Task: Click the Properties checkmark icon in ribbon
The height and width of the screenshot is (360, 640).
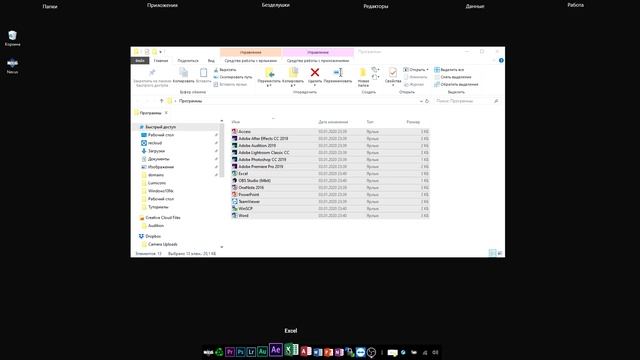Action: (x=393, y=72)
